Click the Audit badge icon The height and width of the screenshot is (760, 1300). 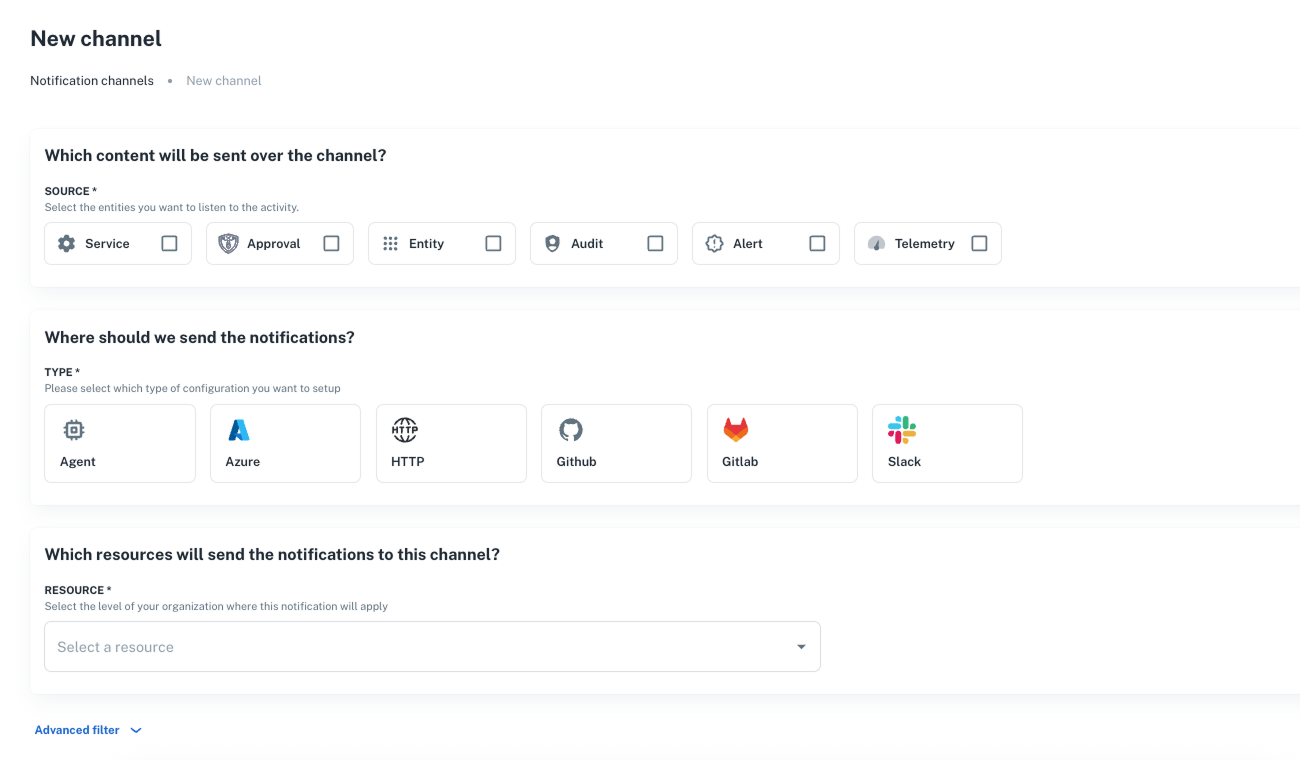(x=552, y=243)
